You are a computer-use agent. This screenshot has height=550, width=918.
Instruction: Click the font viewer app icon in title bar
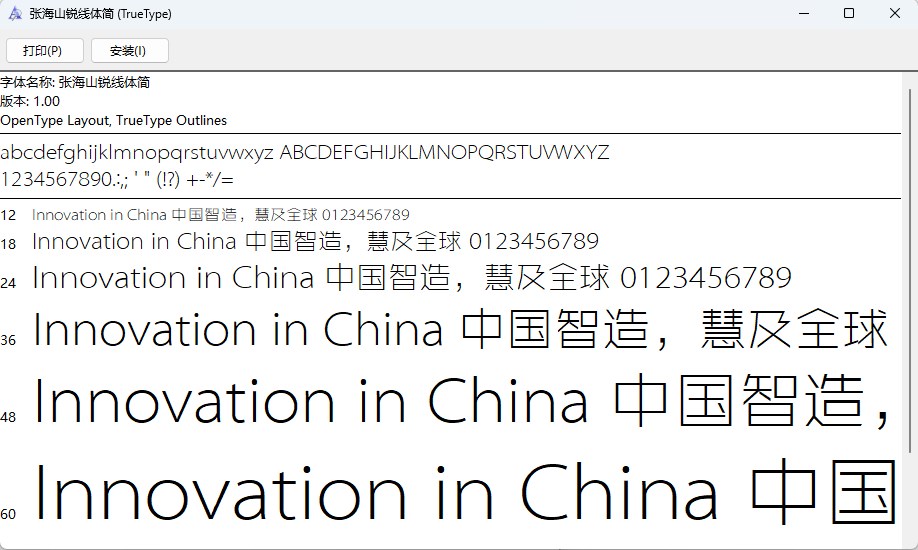(14, 13)
